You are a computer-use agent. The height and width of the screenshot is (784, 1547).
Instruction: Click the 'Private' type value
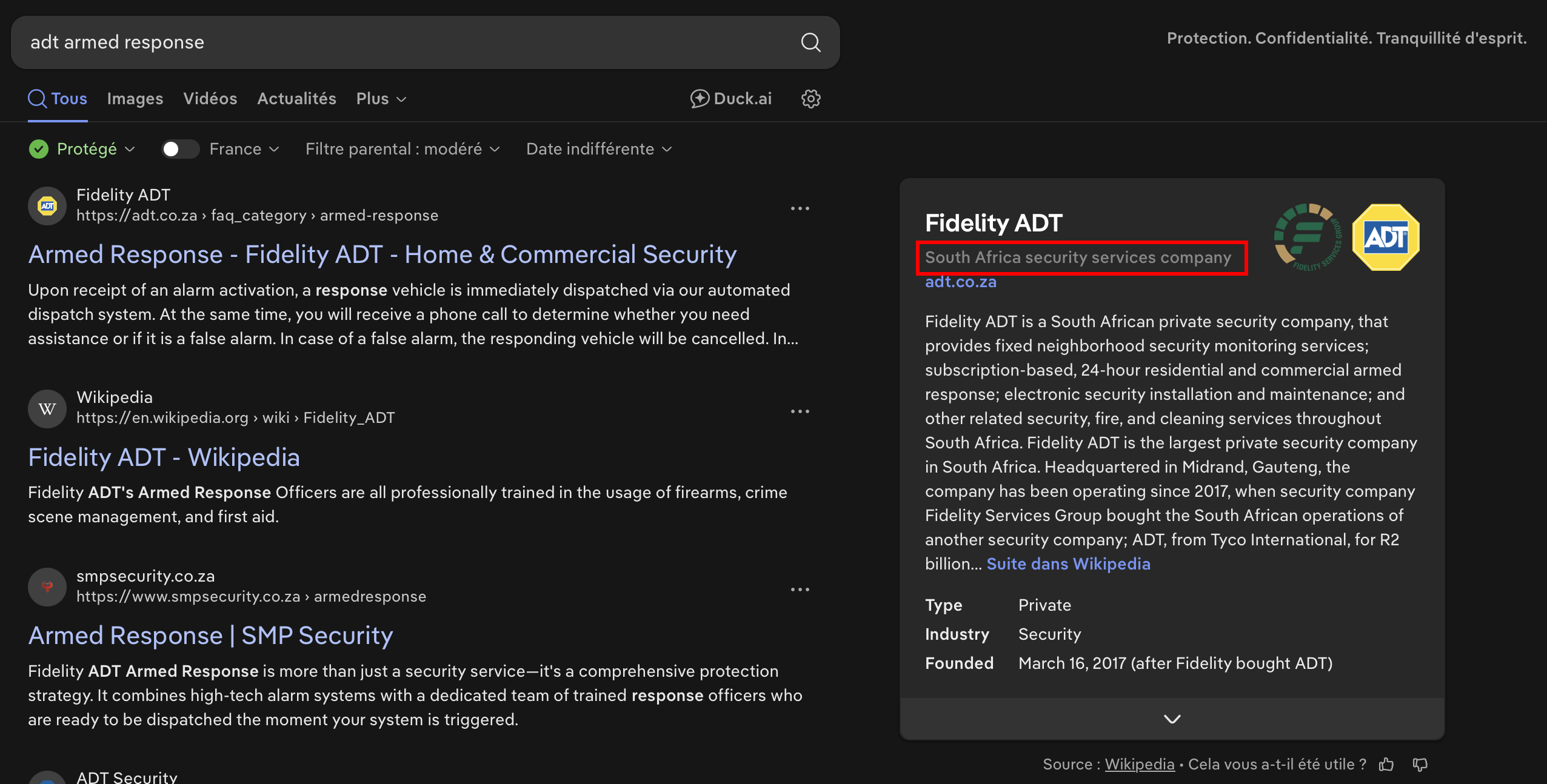[1044, 605]
